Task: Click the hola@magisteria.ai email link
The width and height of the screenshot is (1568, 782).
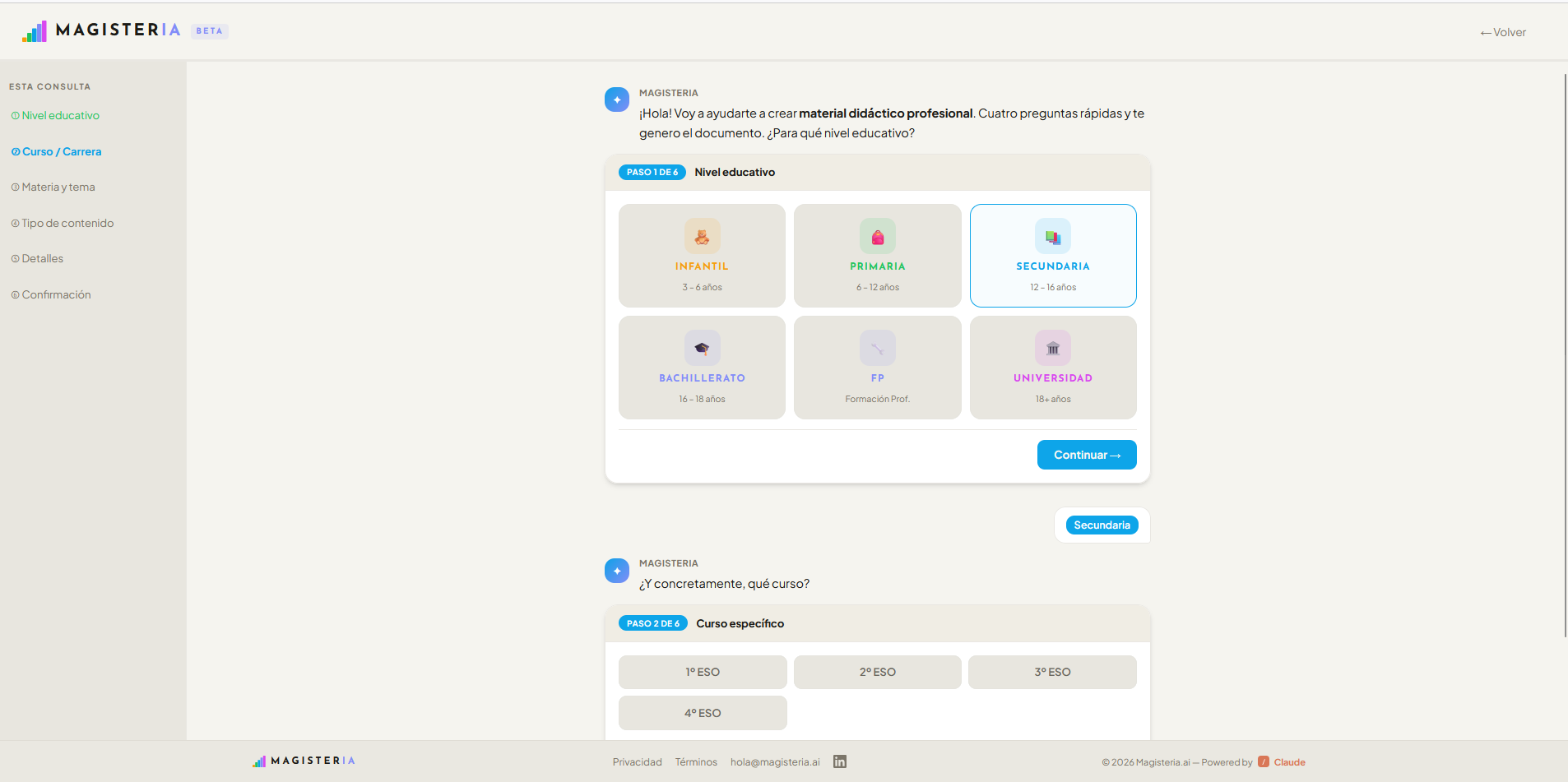Action: click(x=775, y=762)
